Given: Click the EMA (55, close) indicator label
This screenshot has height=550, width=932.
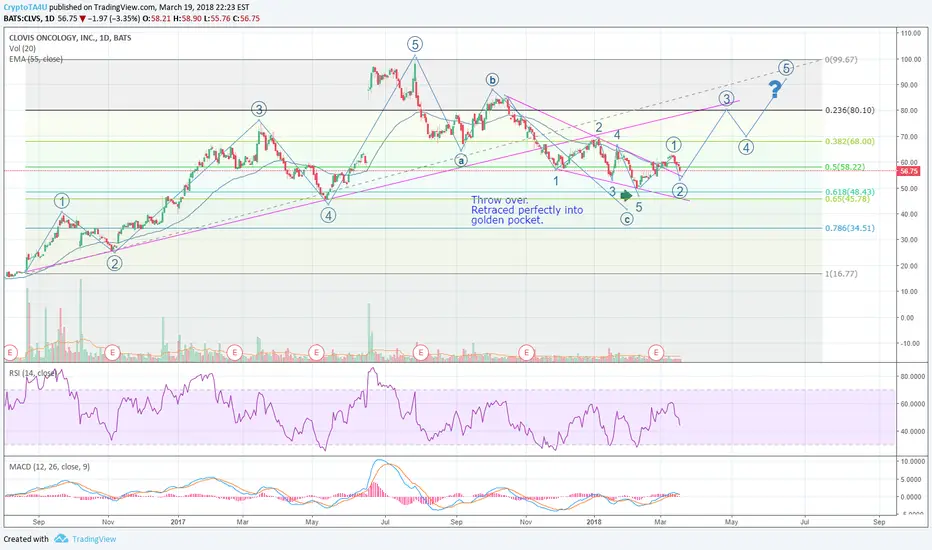Looking at the screenshot, I should tap(36, 59).
